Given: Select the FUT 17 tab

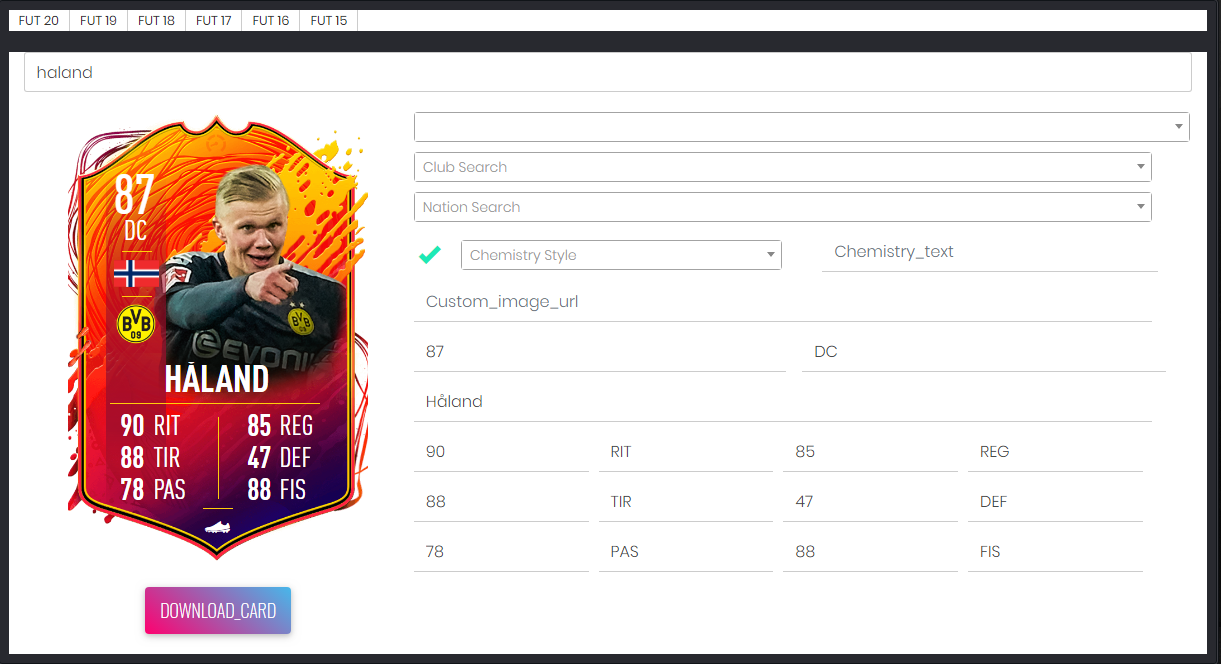Looking at the screenshot, I should coord(214,20).
